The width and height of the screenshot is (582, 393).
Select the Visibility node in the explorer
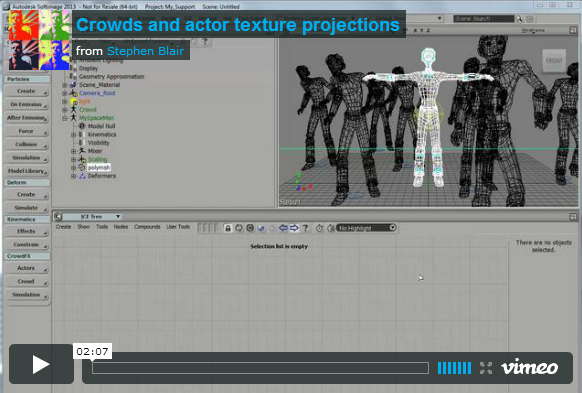pos(99,143)
